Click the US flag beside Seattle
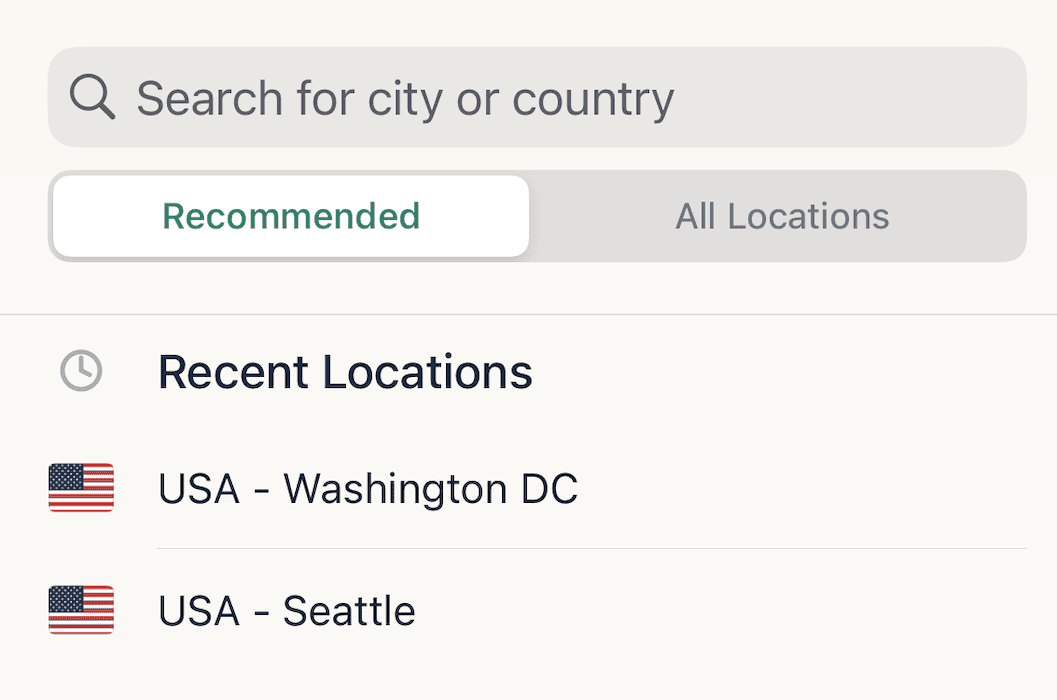 [81, 610]
